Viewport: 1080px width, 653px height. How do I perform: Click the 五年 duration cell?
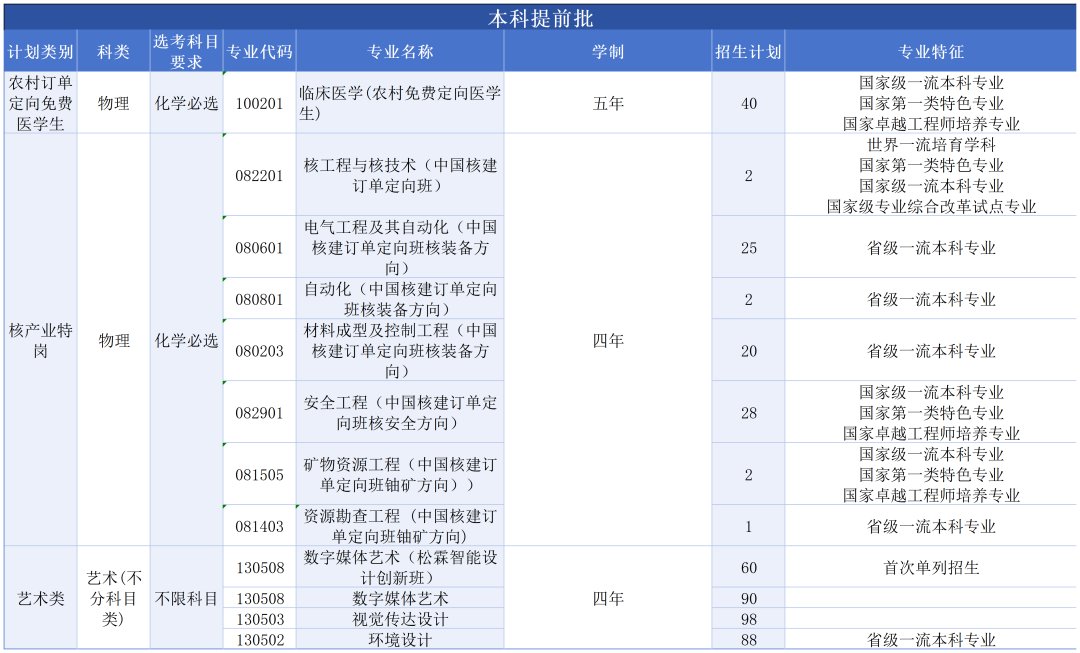click(x=608, y=103)
